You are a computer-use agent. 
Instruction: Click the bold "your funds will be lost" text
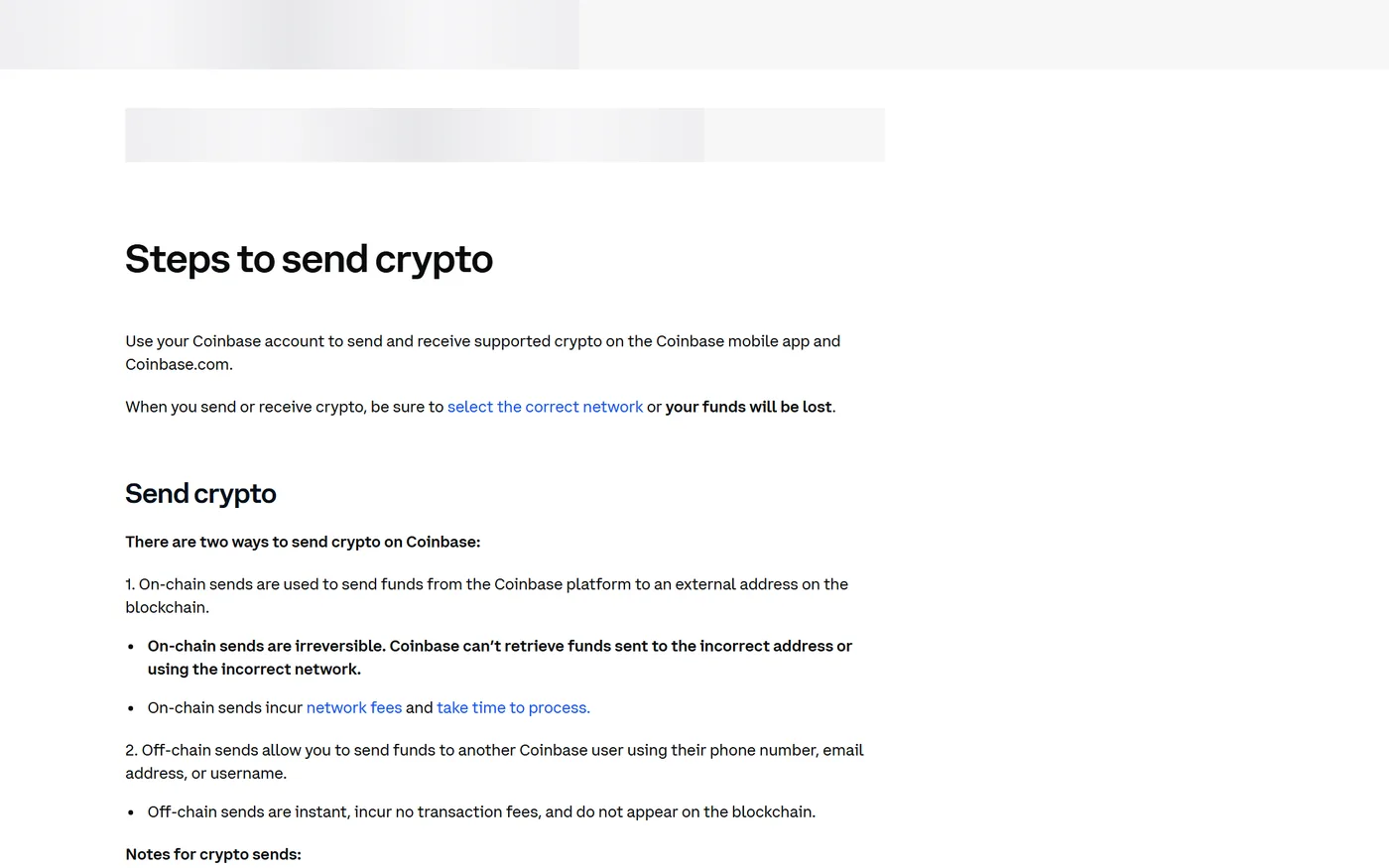click(749, 407)
